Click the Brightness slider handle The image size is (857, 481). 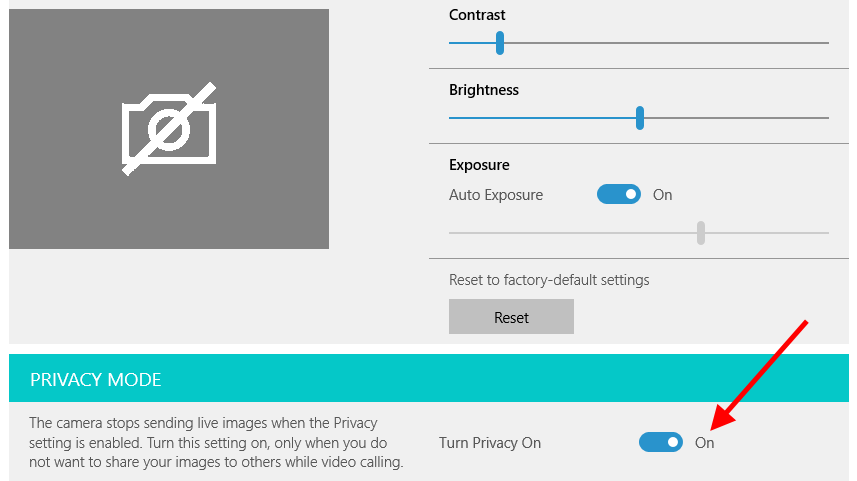640,118
